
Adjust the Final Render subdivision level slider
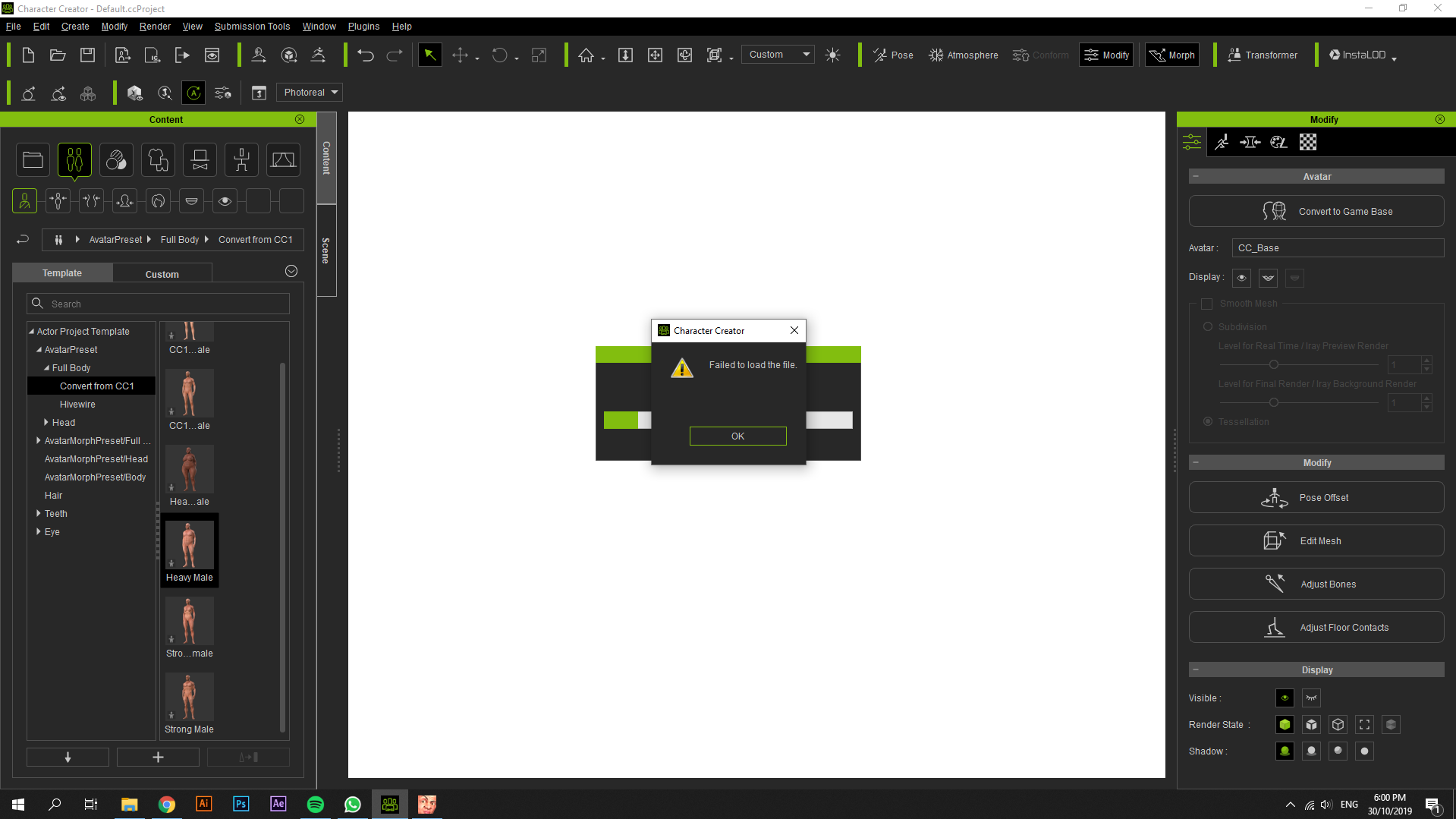point(1274,403)
